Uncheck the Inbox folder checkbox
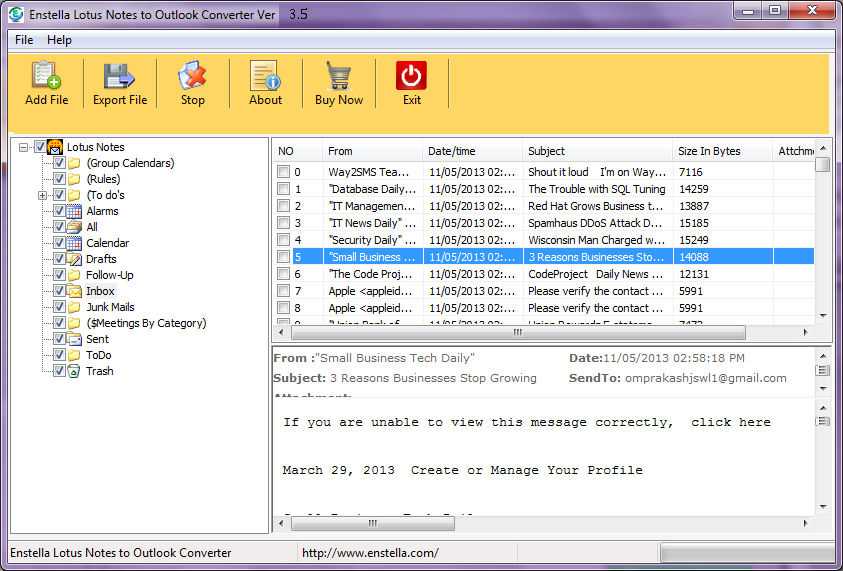 (59, 291)
